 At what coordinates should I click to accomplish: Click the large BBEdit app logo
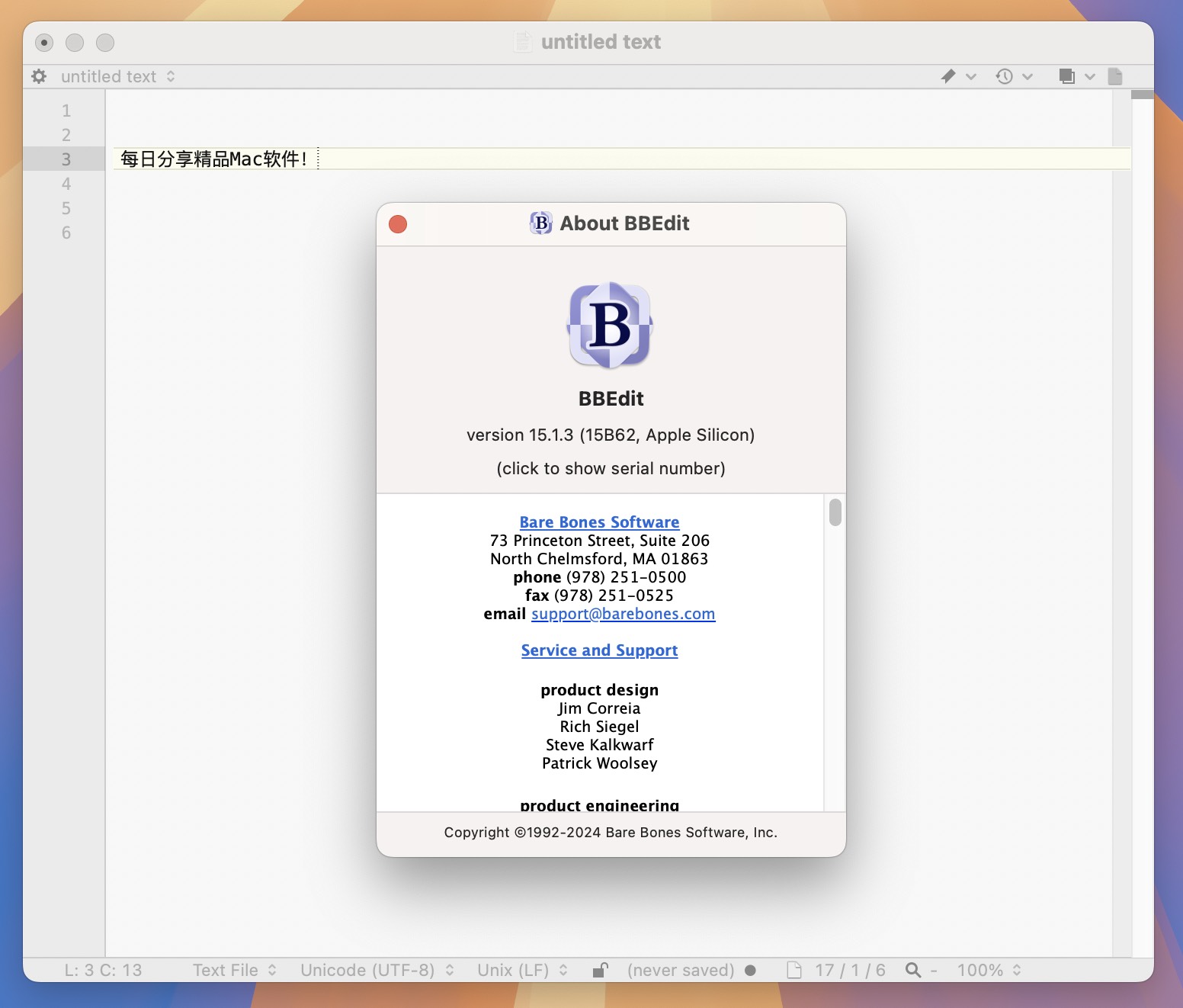(611, 326)
